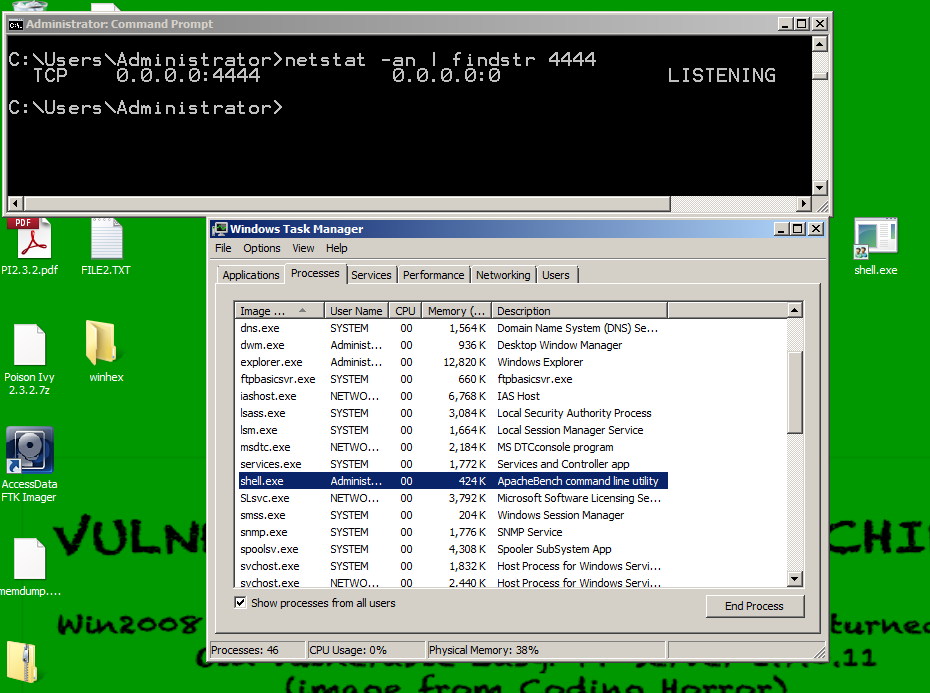Image resolution: width=930 pixels, height=693 pixels.
Task: Click the SNMP Service description cell
Action: 530,532
